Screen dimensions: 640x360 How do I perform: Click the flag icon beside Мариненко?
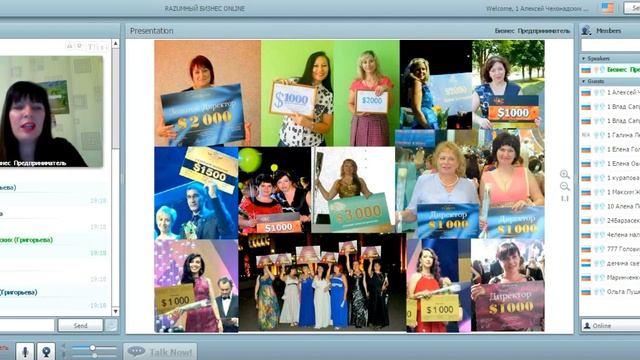pos(586,278)
